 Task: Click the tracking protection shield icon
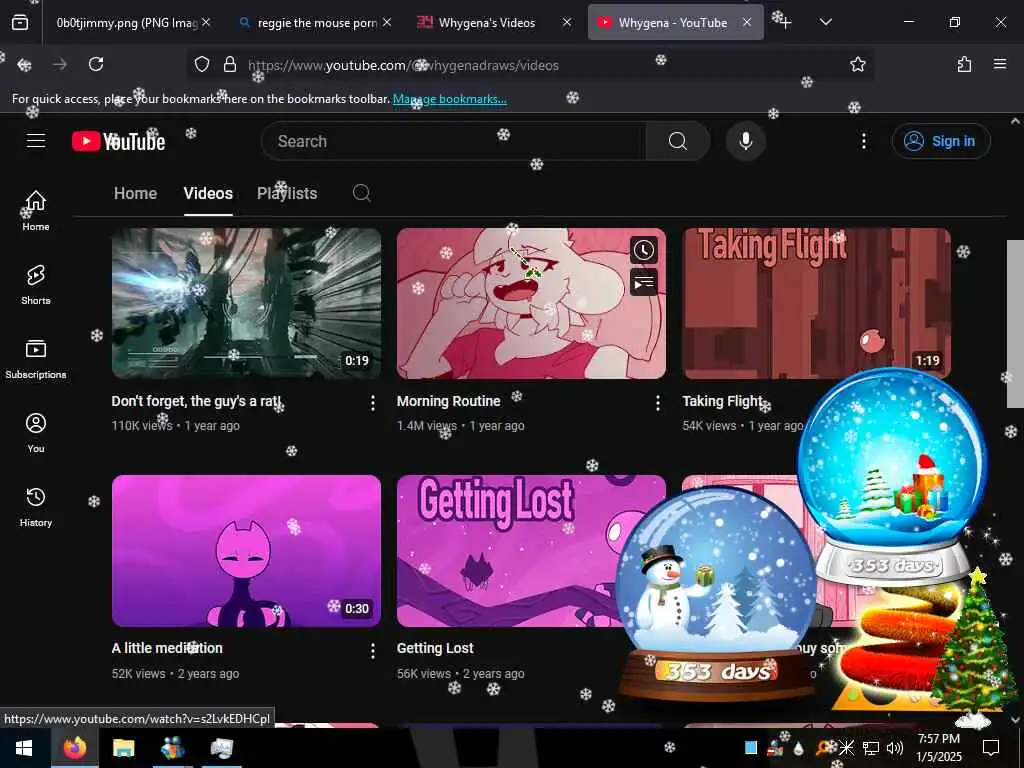(x=202, y=65)
